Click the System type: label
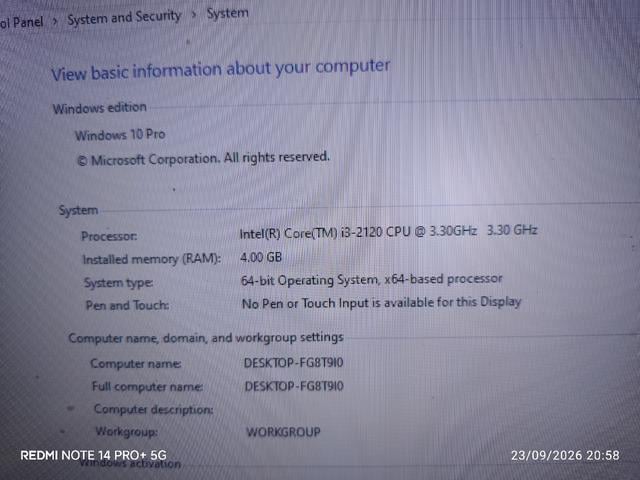Screen dimensions: 640x480 [x=118, y=282]
